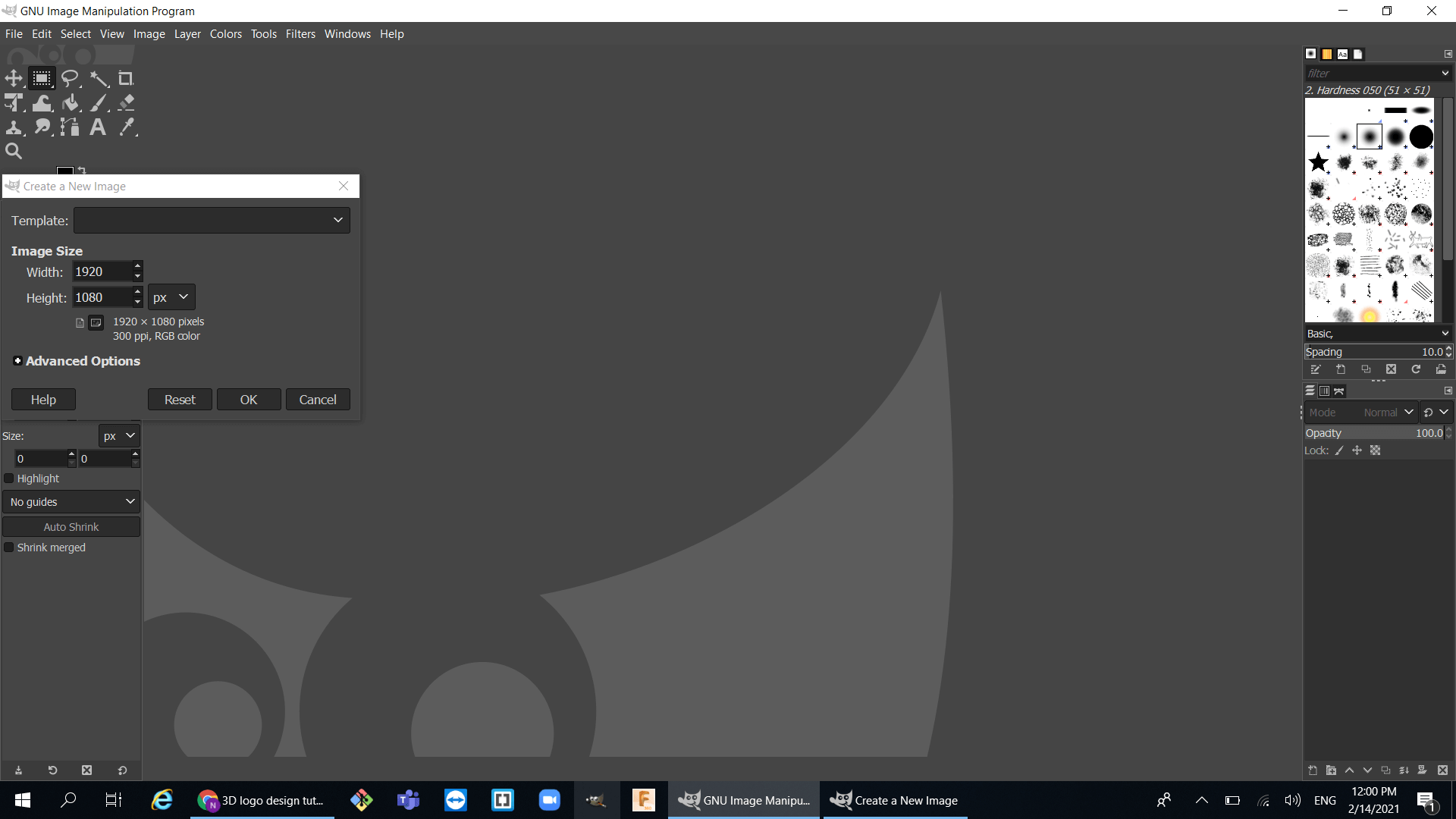
Task: Open the layer mode group switch dropdown
Action: point(1436,413)
